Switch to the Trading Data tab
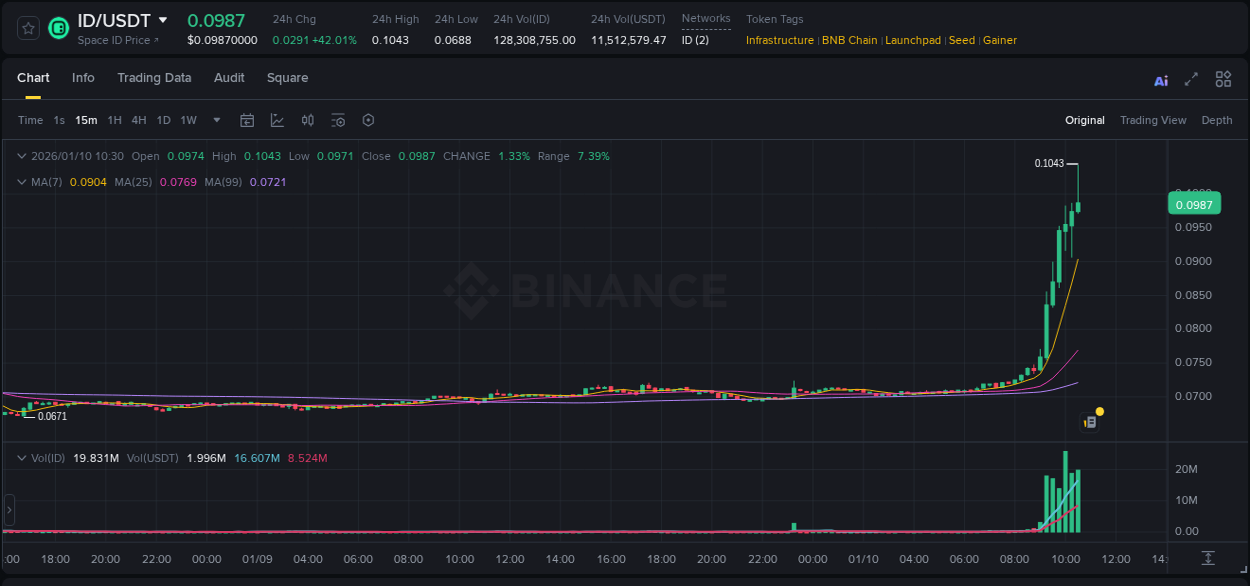Screen dimensions: 1250x586 (154, 77)
